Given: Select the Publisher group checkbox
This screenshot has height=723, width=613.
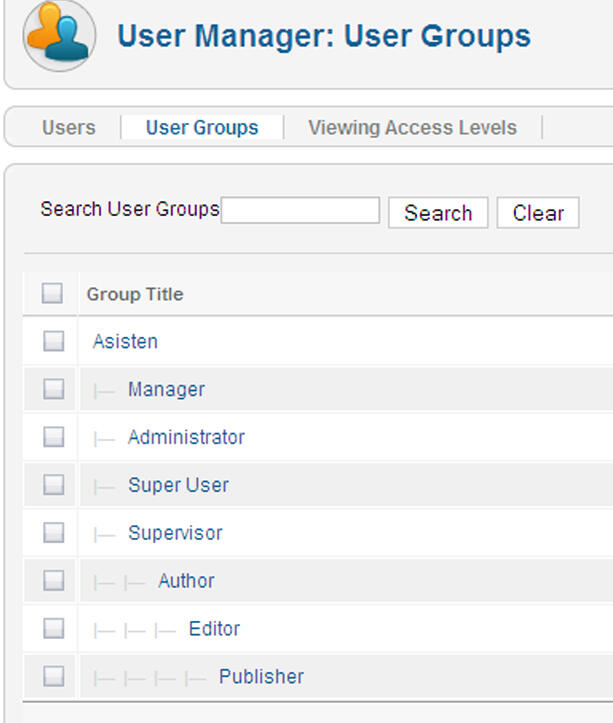Looking at the screenshot, I should tap(54, 676).
